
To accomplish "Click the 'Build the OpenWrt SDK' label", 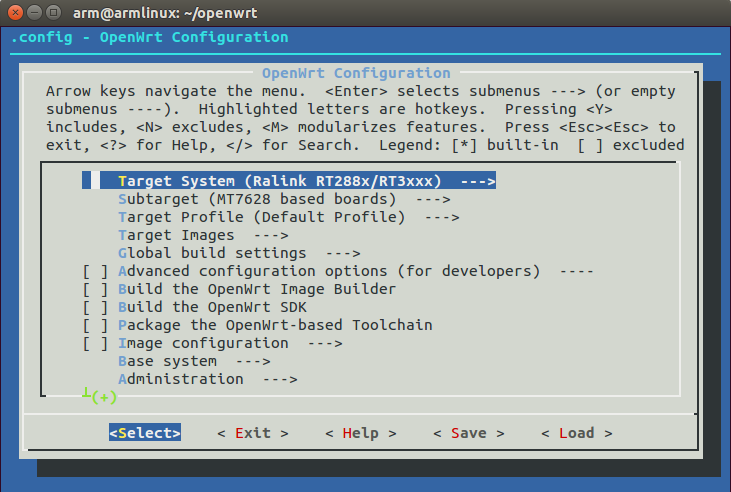I will [x=213, y=307].
